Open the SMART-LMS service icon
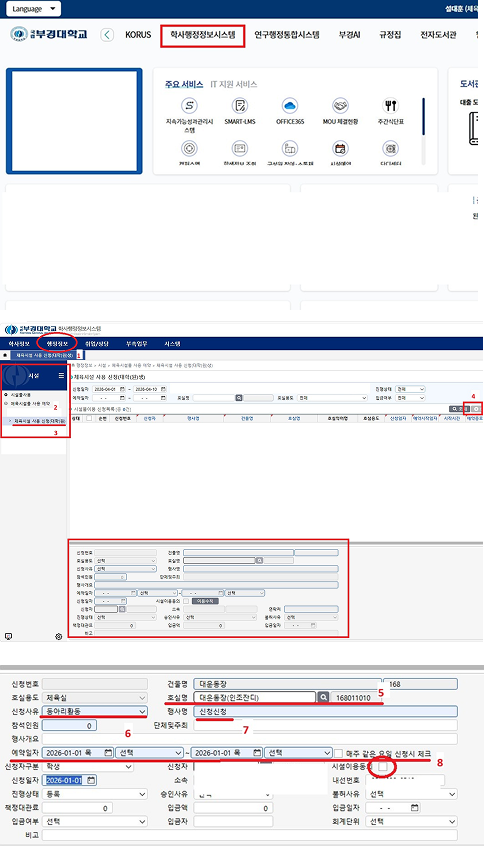 pyautogui.click(x=240, y=105)
